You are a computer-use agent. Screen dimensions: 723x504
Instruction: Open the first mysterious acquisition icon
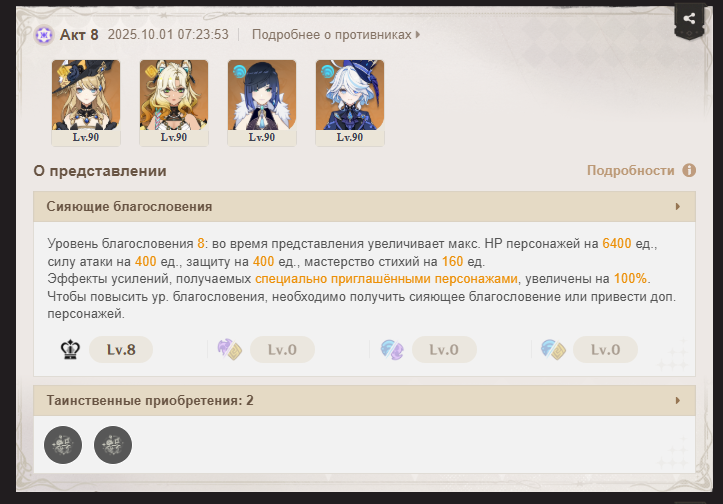point(63,445)
